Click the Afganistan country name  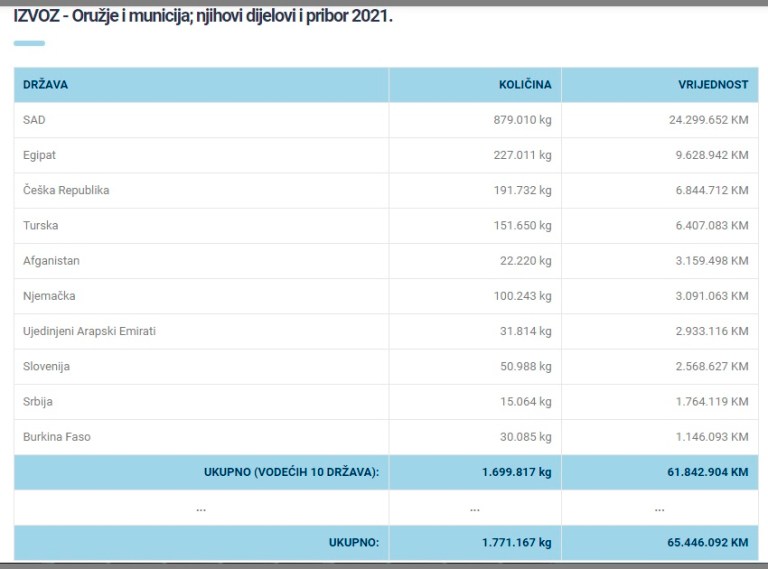click(x=51, y=261)
